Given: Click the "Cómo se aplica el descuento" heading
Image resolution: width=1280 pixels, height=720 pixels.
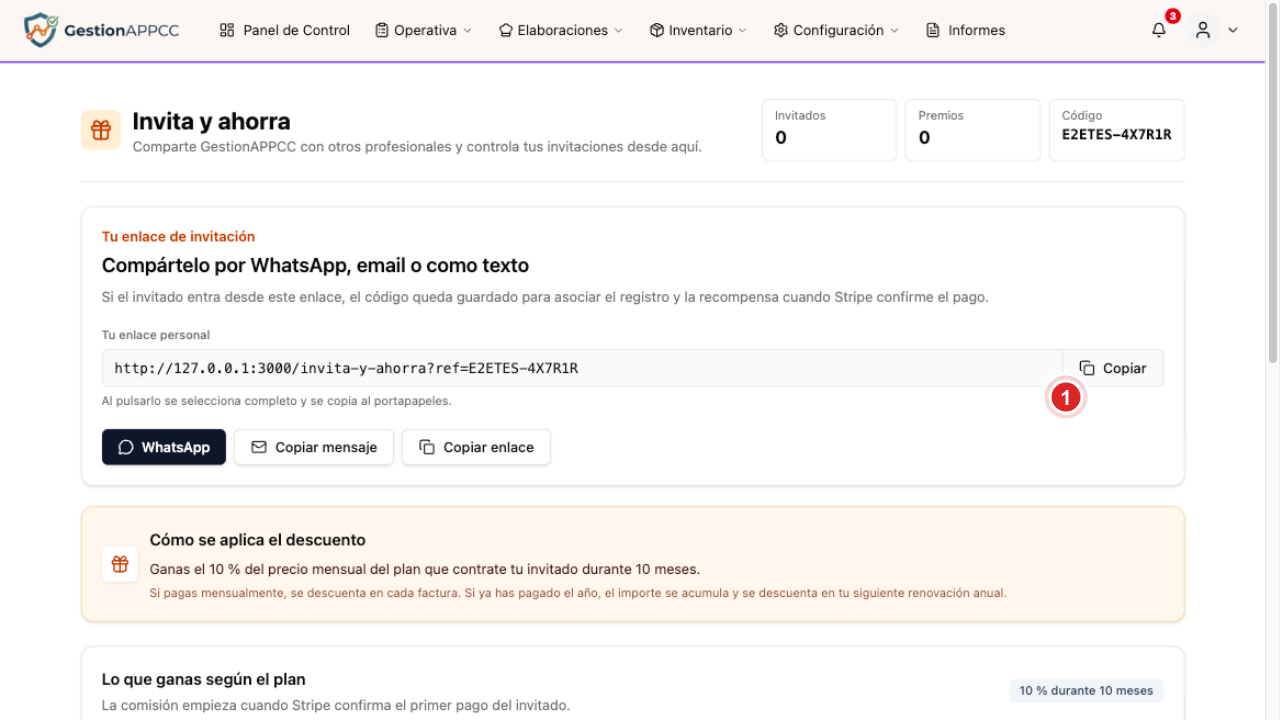Looking at the screenshot, I should pyautogui.click(x=258, y=540).
